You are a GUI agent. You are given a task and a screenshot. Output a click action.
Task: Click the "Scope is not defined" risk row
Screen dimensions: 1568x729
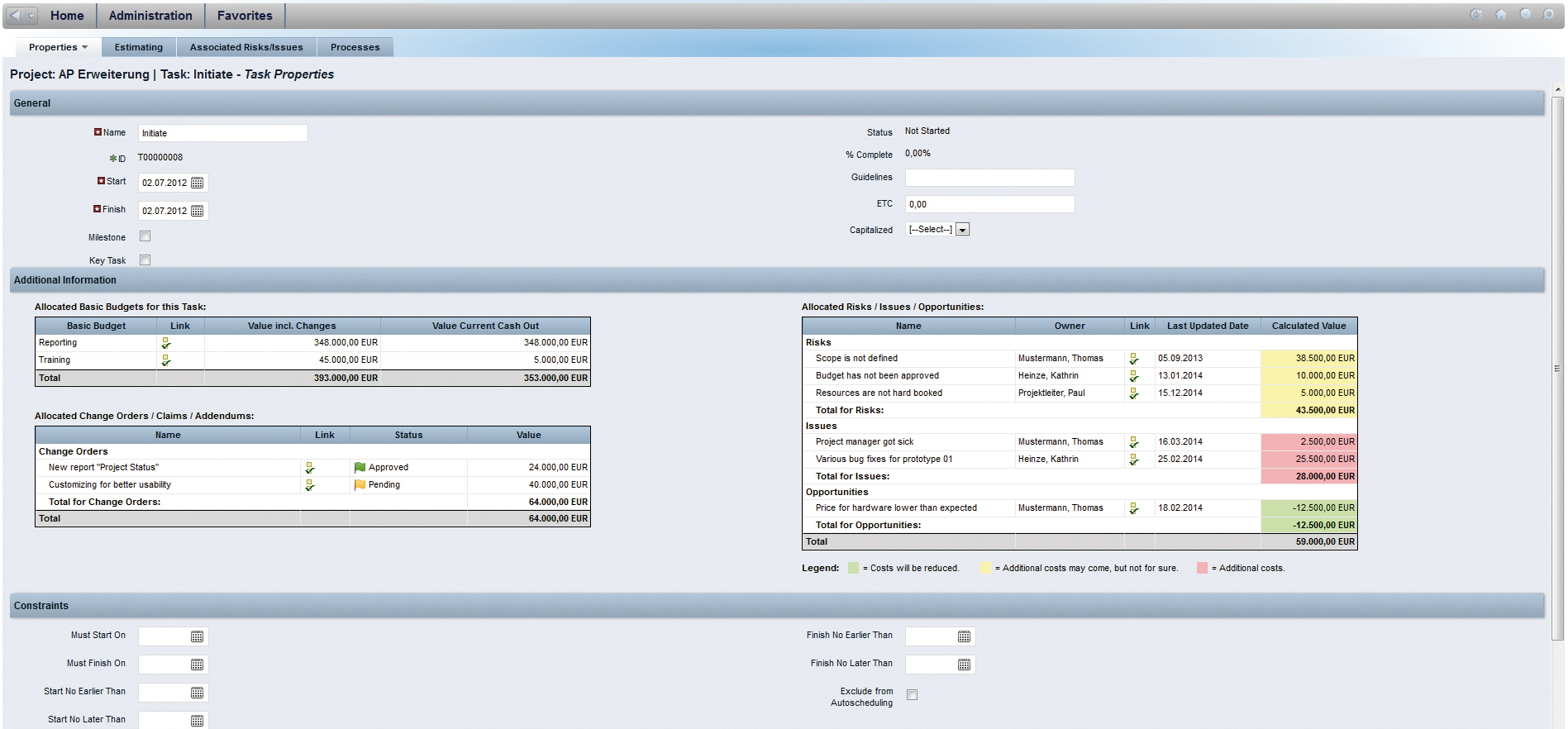(1079, 359)
